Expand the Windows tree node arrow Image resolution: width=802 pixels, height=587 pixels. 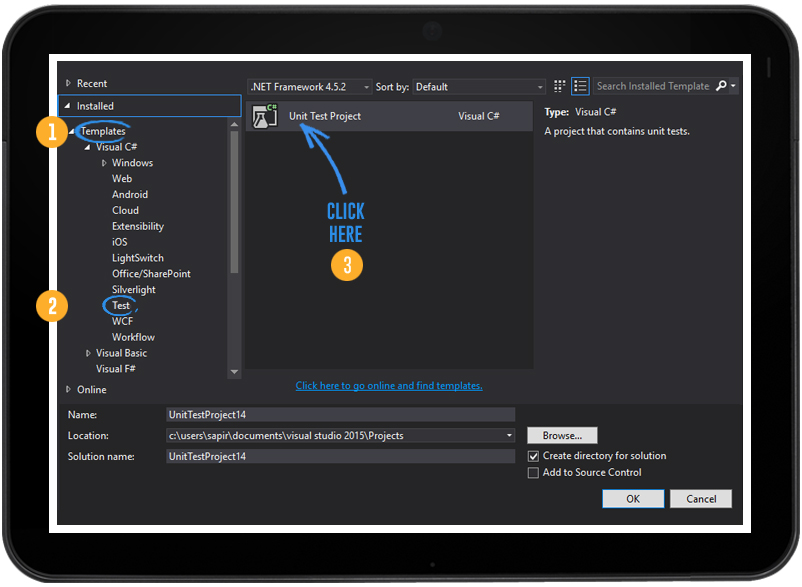coord(104,163)
